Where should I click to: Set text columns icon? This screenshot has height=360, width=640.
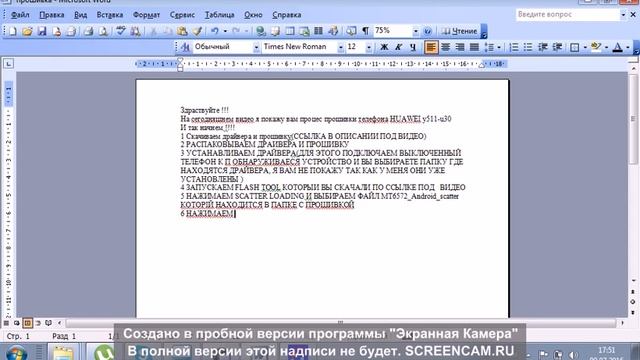[x=319, y=31]
